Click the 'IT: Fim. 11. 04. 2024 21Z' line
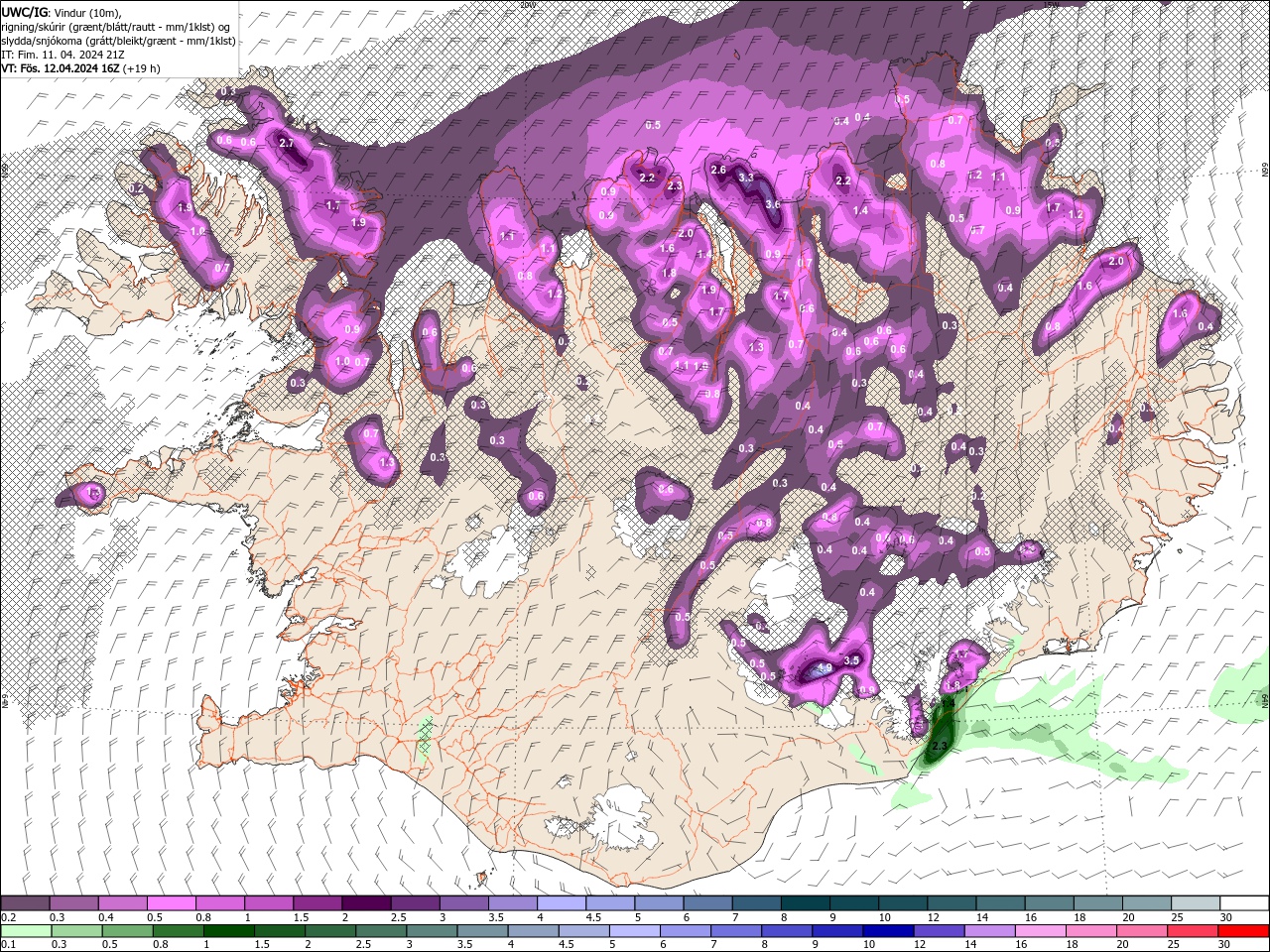This screenshot has width=1270, height=952. tap(62, 55)
